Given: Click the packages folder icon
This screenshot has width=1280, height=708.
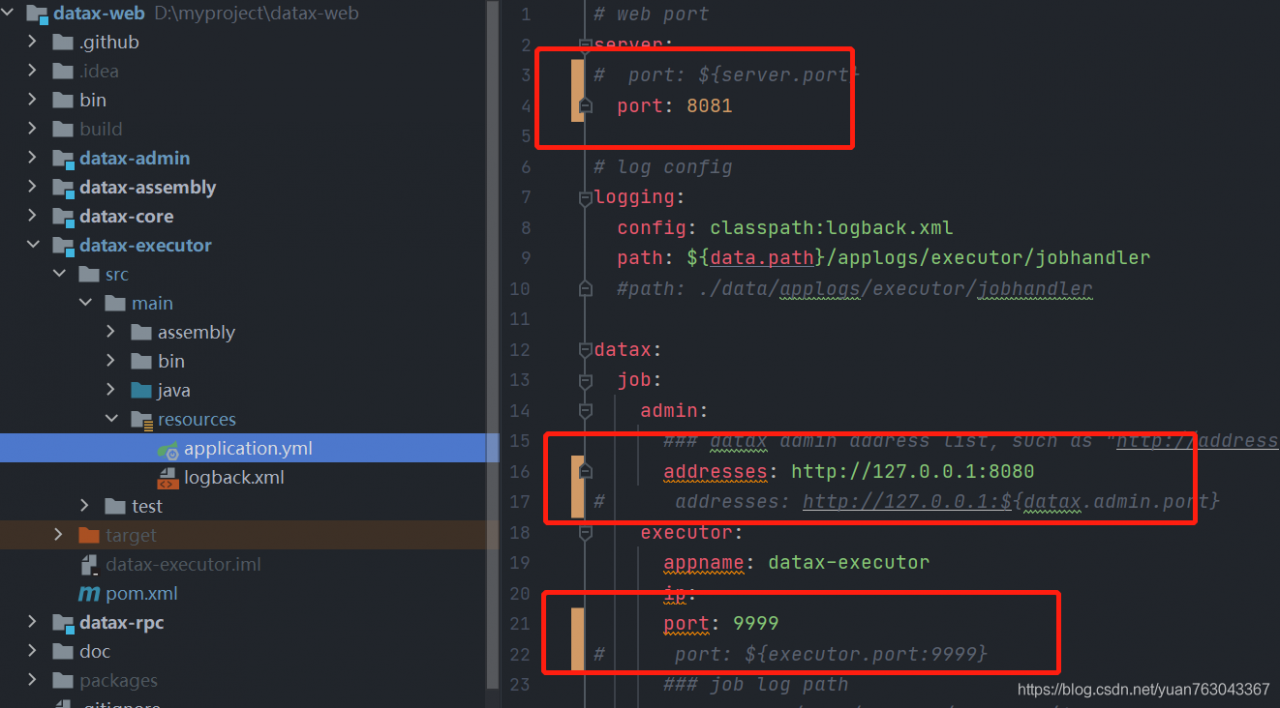Looking at the screenshot, I should click(x=63, y=680).
